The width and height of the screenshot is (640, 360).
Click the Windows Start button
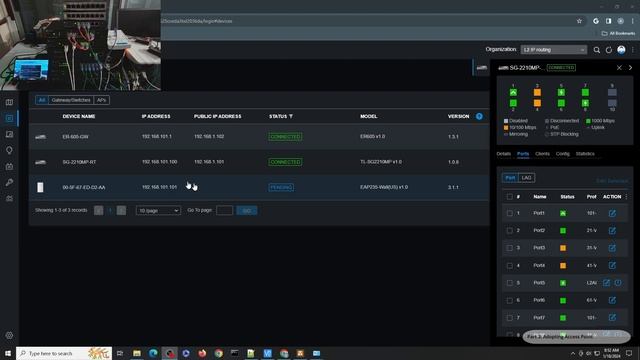8,353
